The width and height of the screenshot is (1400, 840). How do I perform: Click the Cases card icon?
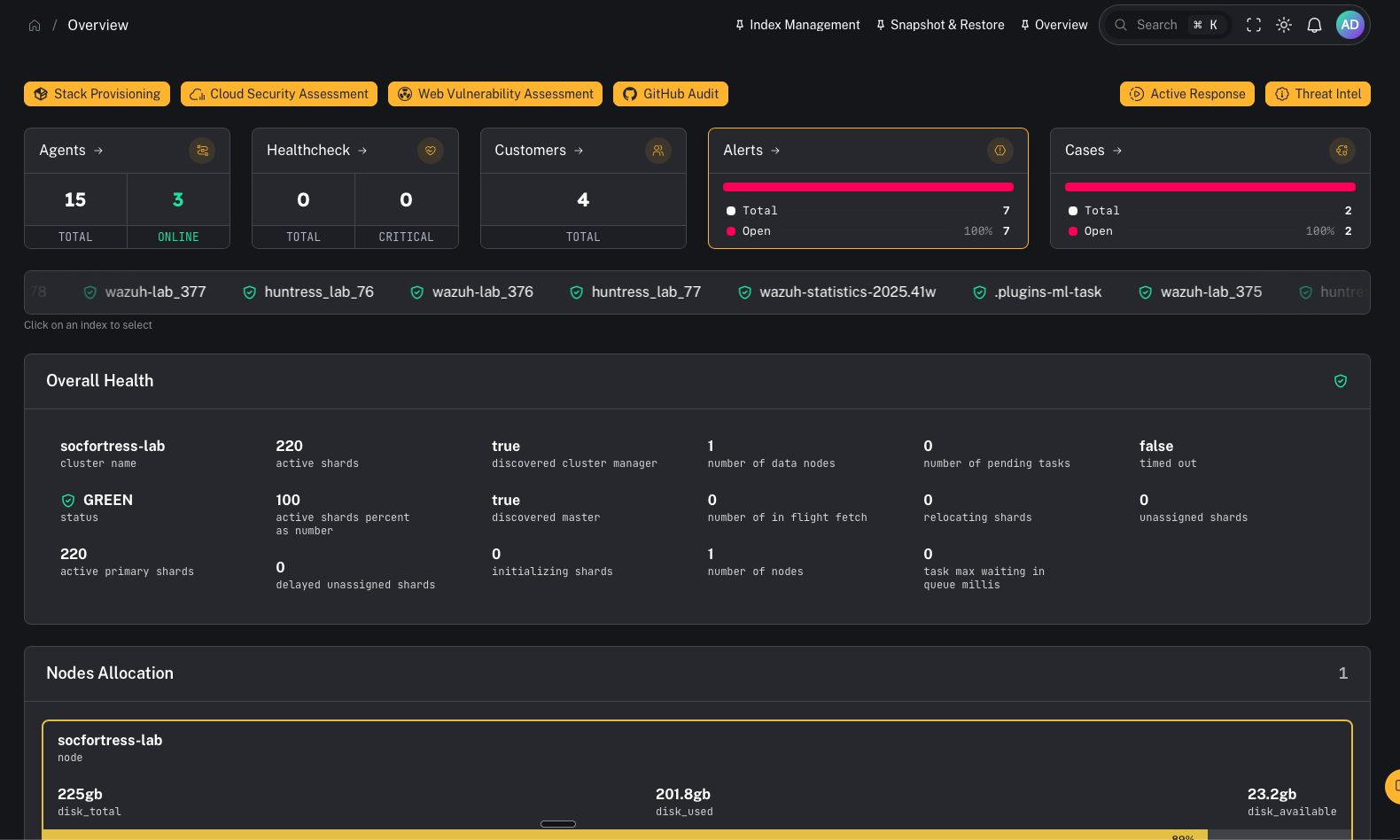[1342, 151]
